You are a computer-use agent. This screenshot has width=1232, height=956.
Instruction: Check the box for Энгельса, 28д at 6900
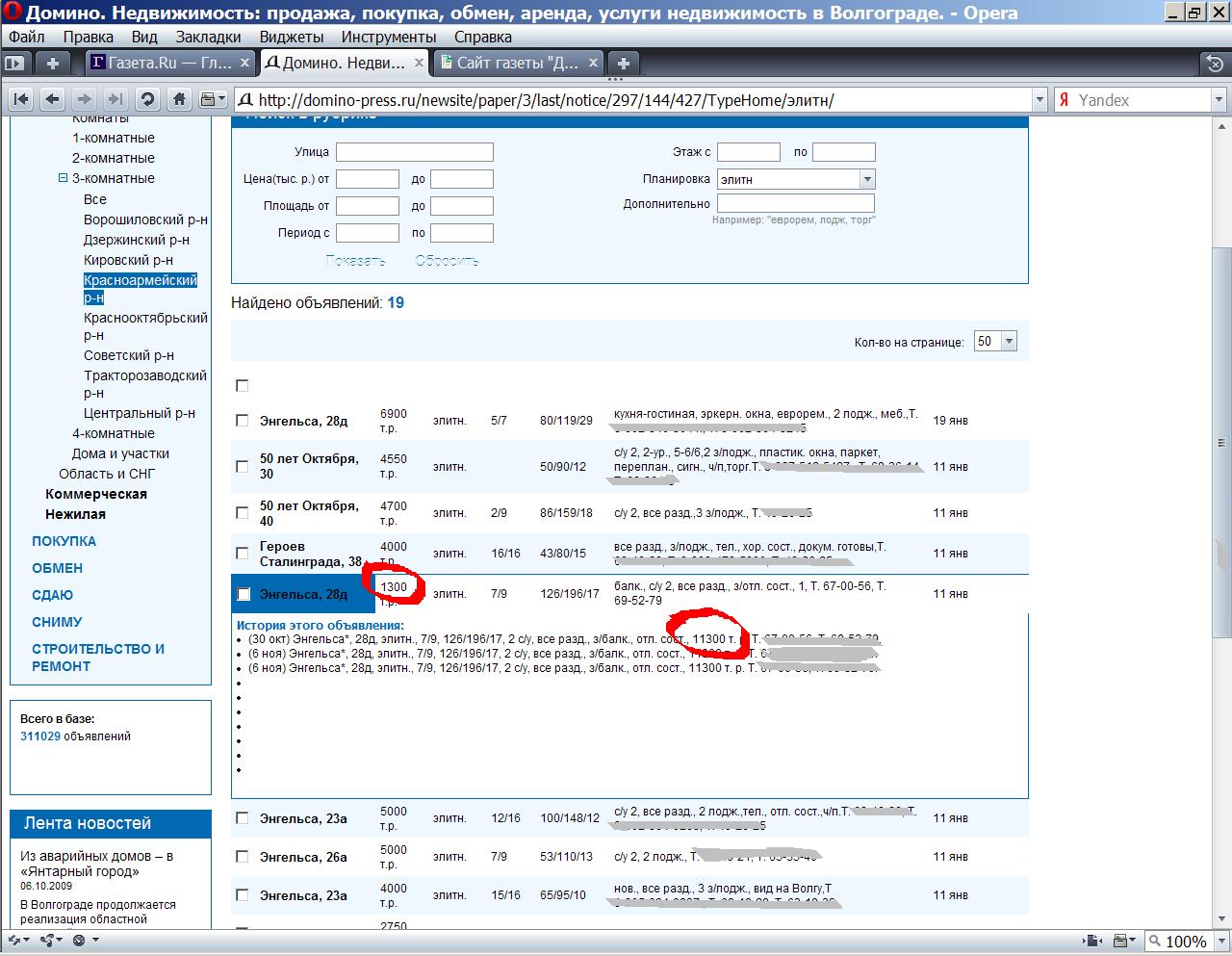pos(243,421)
